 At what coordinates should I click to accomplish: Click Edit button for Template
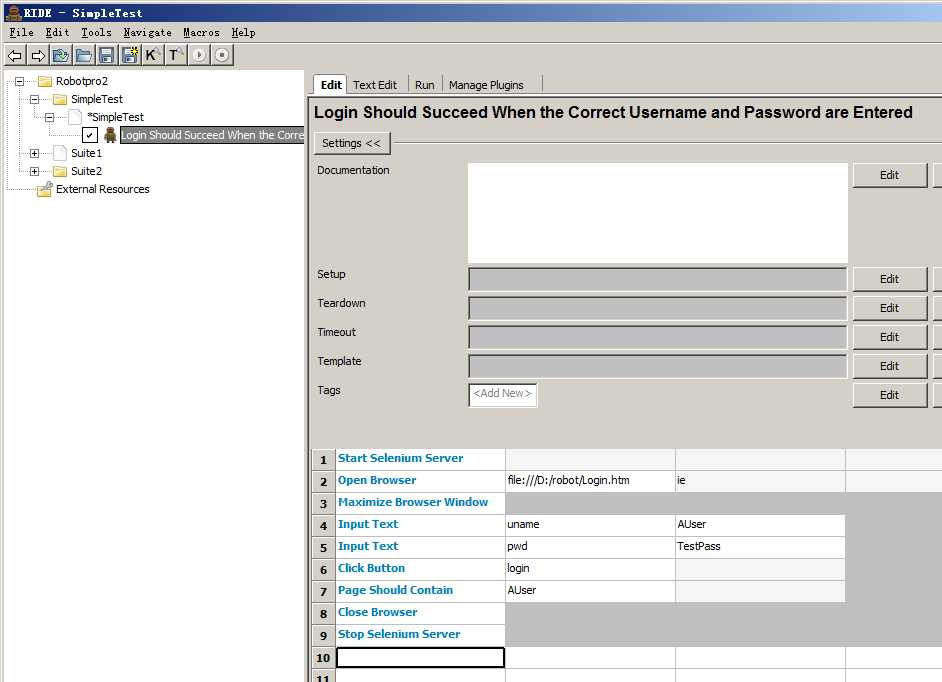tap(890, 366)
